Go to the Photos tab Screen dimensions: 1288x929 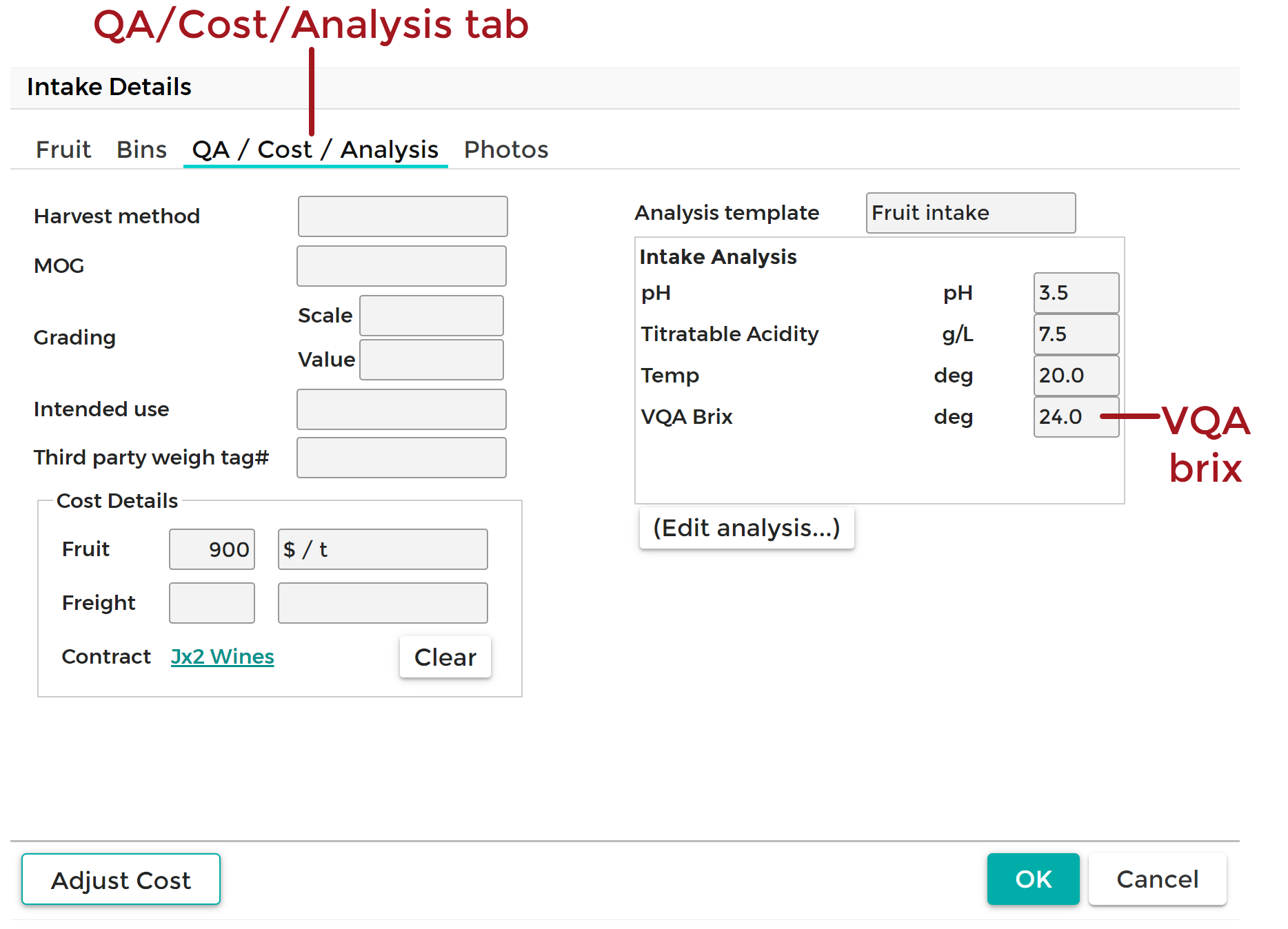pos(506,150)
